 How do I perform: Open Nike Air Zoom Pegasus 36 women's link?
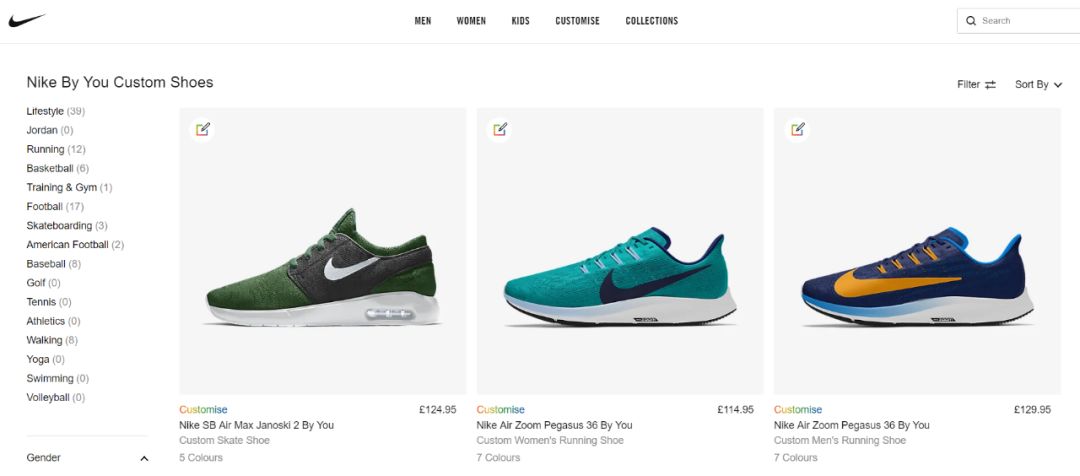(x=554, y=425)
